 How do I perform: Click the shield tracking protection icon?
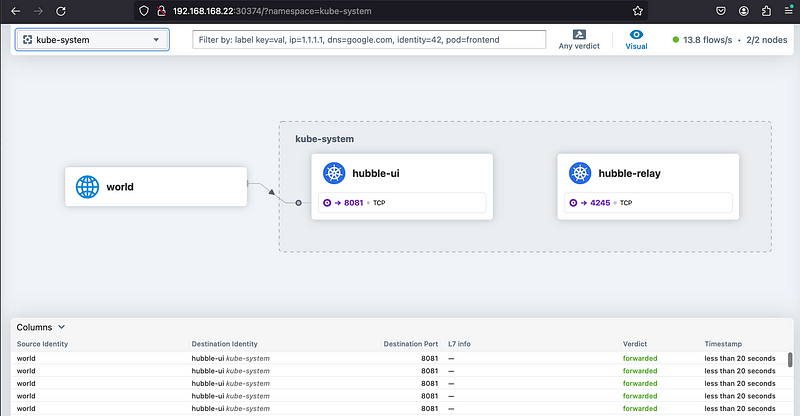click(146, 11)
